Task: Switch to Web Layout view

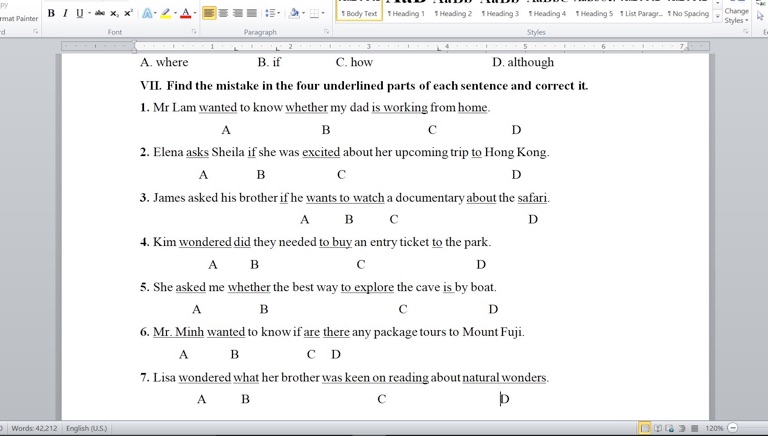Action: tap(670, 428)
